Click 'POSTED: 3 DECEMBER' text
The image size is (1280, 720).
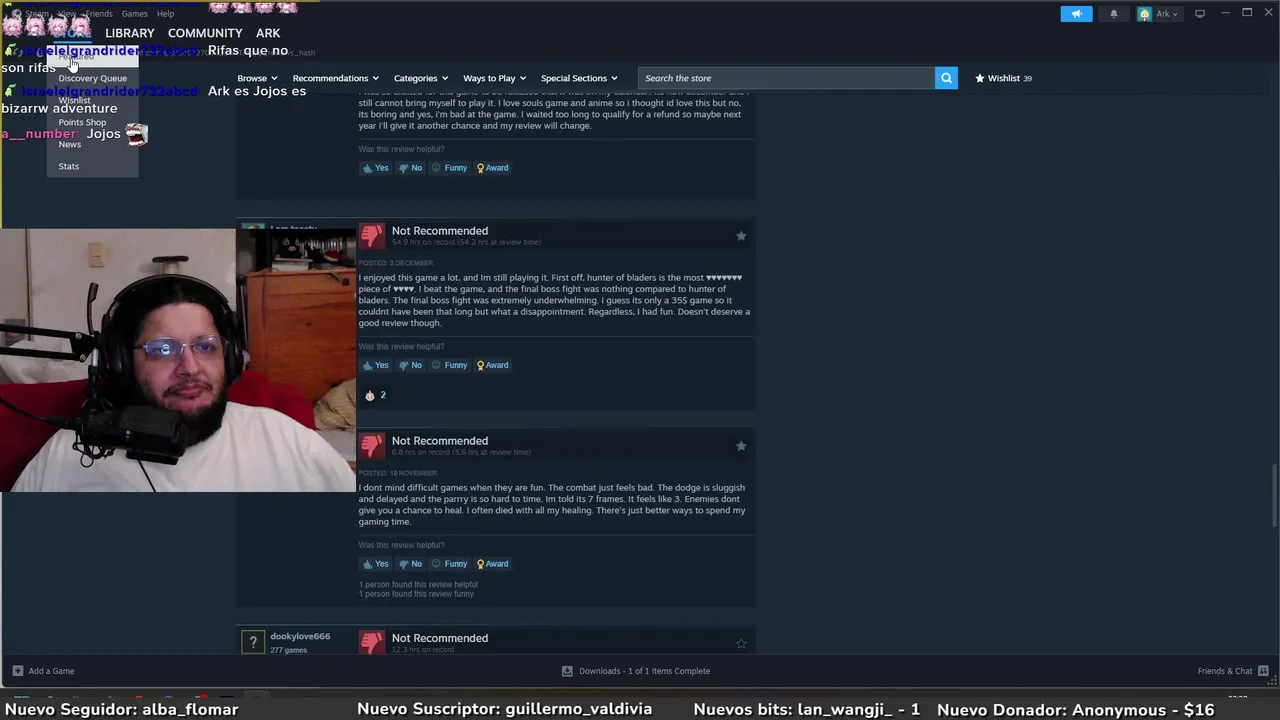396,263
